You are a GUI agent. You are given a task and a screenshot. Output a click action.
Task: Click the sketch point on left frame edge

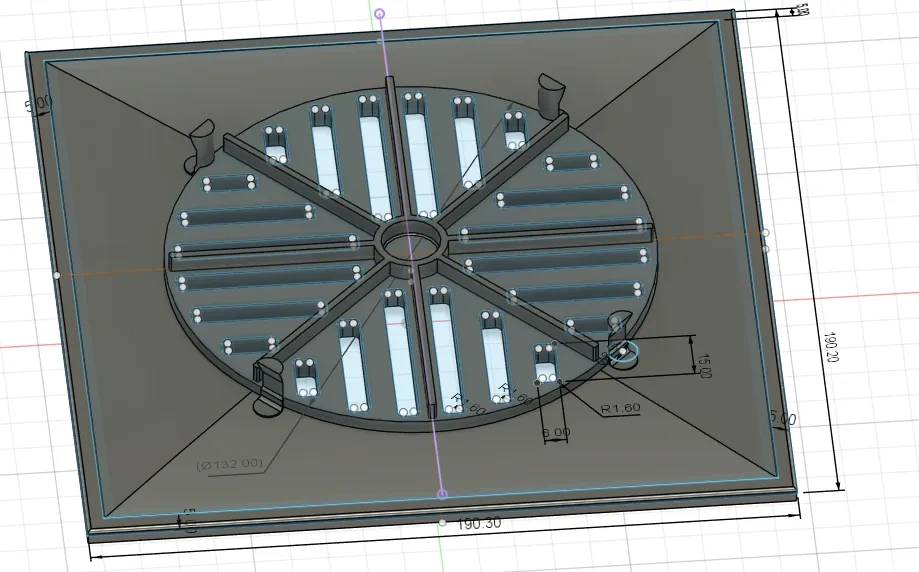point(57,274)
